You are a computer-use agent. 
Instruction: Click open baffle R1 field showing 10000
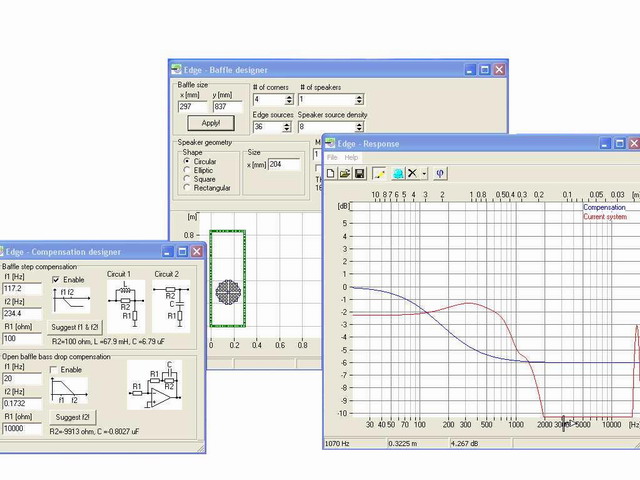[x=22, y=429]
